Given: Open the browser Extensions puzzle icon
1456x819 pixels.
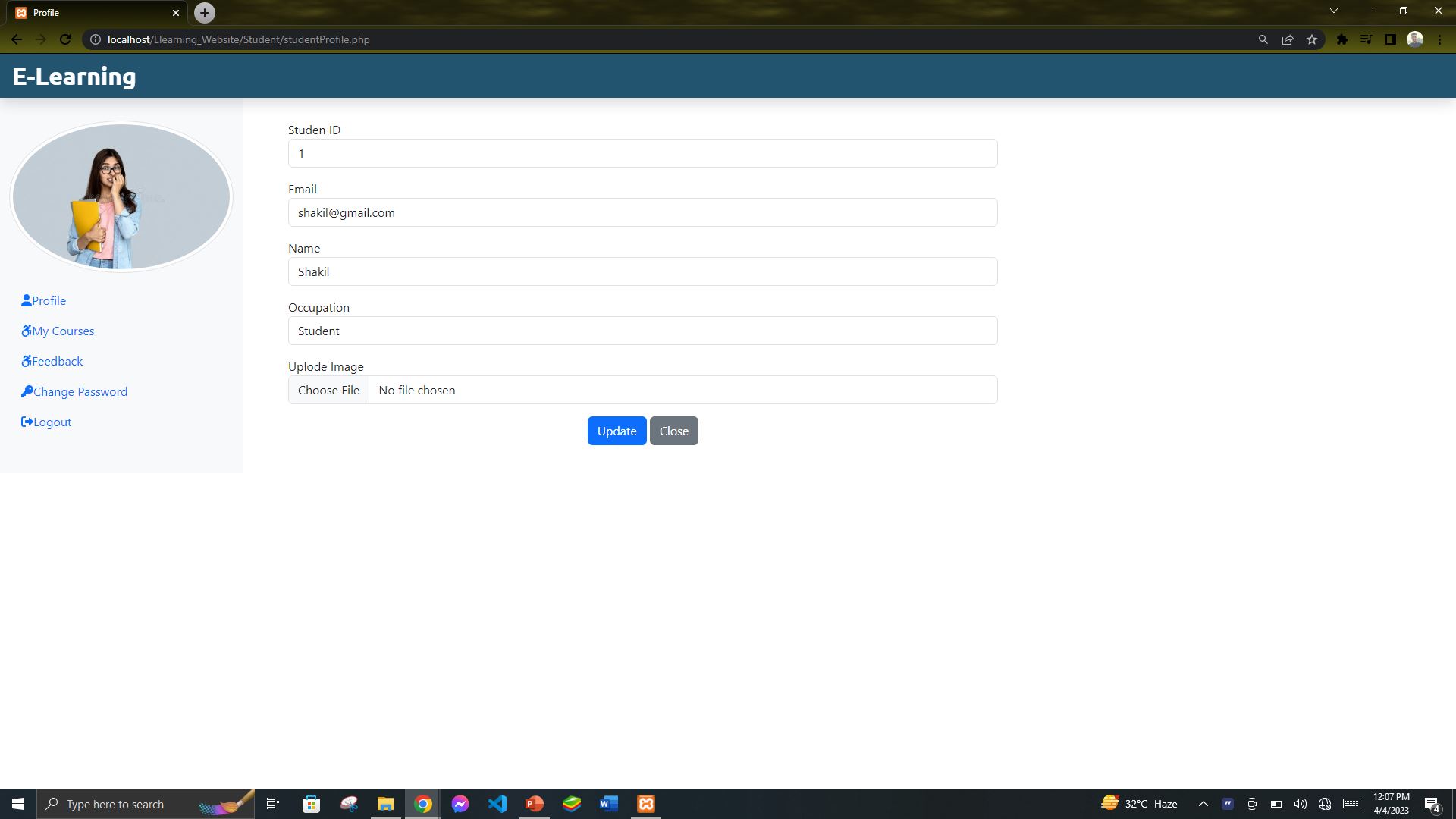Looking at the screenshot, I should point(1342,39).
